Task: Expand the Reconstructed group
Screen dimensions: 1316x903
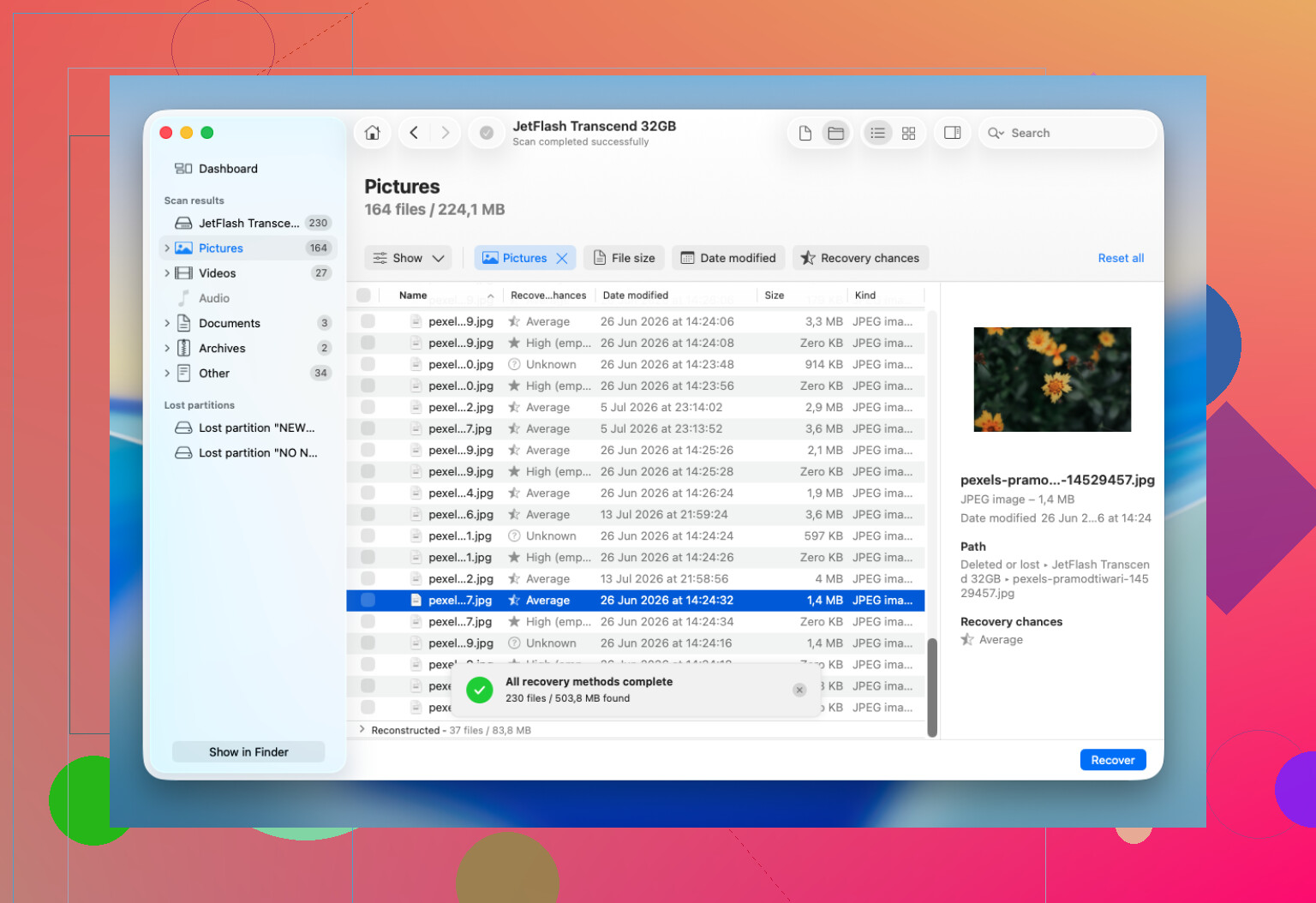Action: pyautogui.click(x=362, y=730)
